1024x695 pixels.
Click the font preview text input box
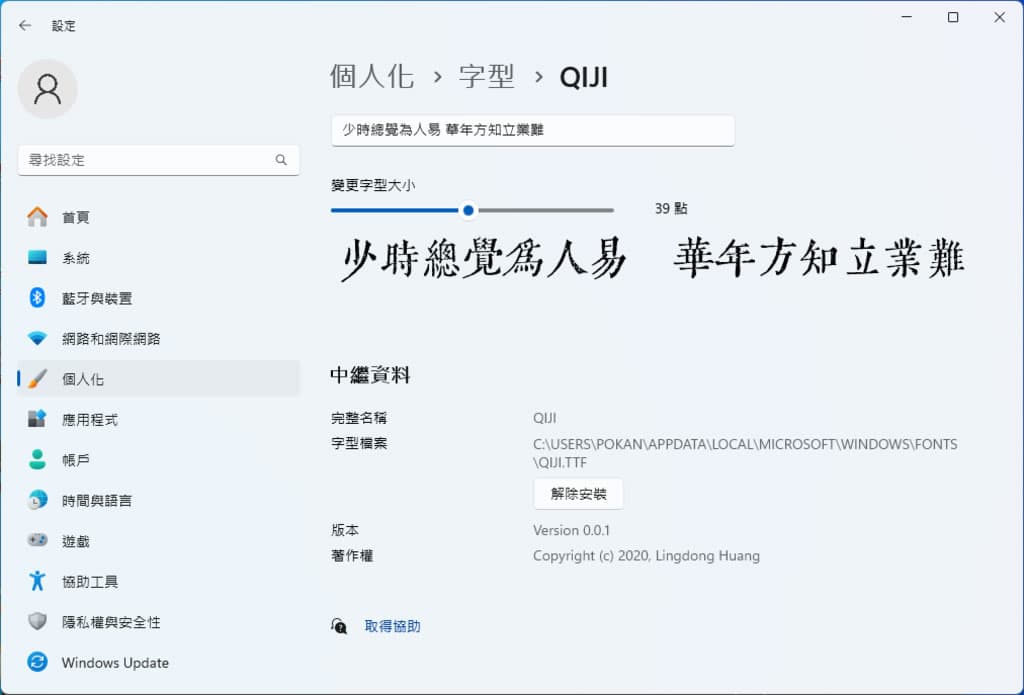(x=533, y=130)
